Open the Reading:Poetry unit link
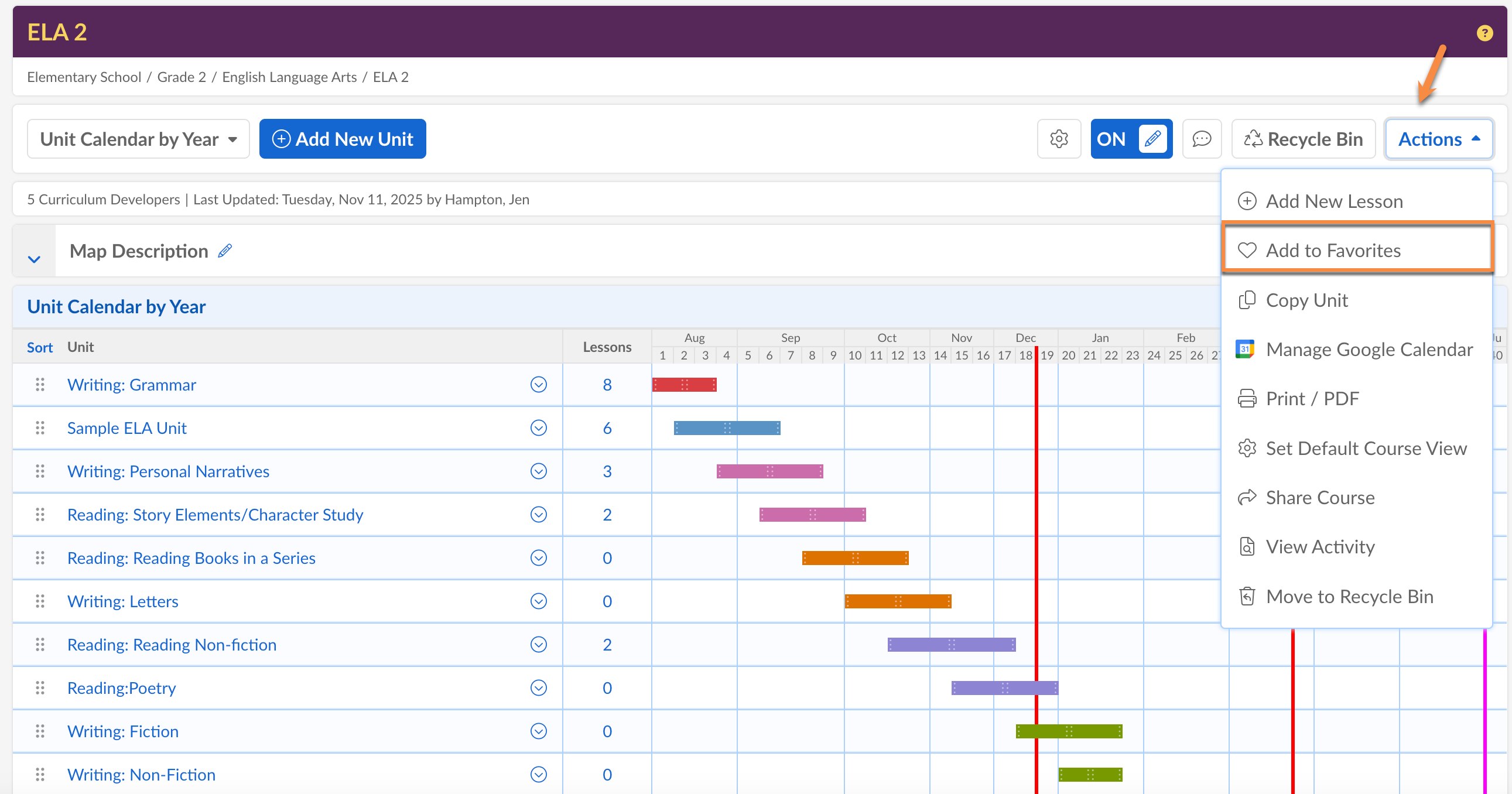The image size is (1512, 794). point(121,688)
